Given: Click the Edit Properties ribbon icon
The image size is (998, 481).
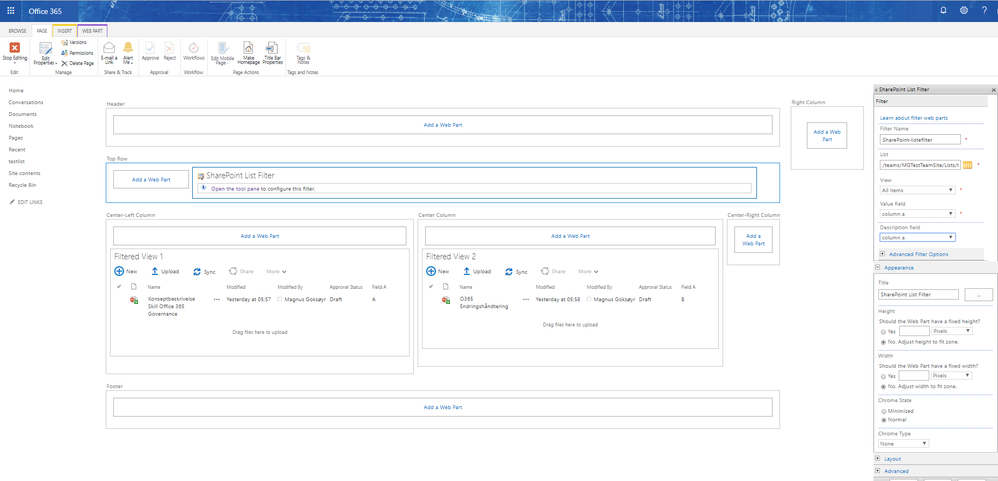Looking at the screenshot, I should [x=46, y=48].
